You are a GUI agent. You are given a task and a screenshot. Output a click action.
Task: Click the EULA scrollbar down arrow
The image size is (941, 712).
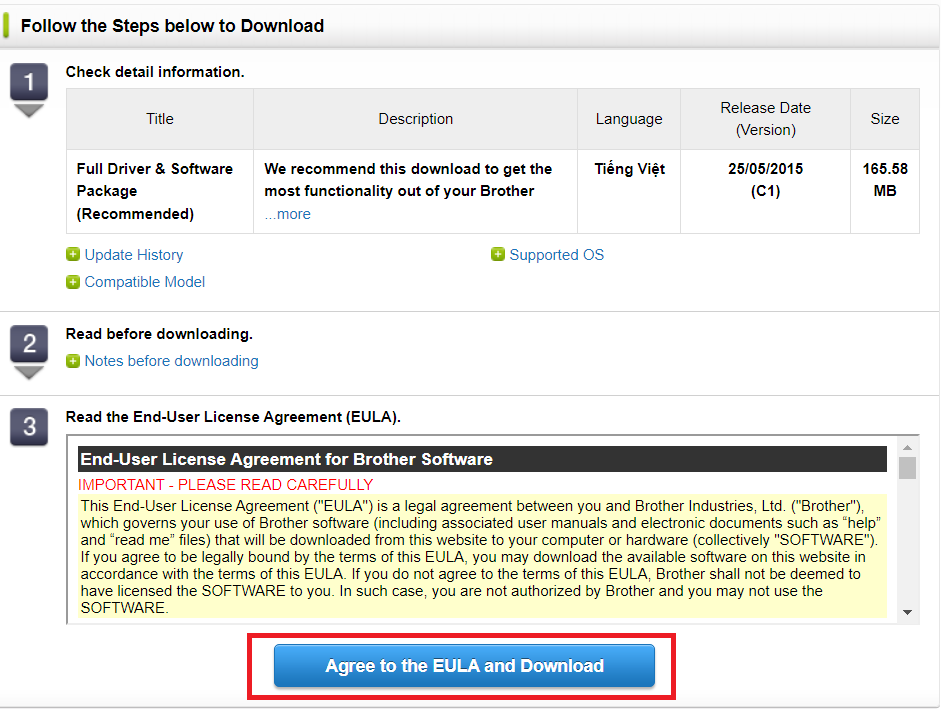[x=907, y=612]
